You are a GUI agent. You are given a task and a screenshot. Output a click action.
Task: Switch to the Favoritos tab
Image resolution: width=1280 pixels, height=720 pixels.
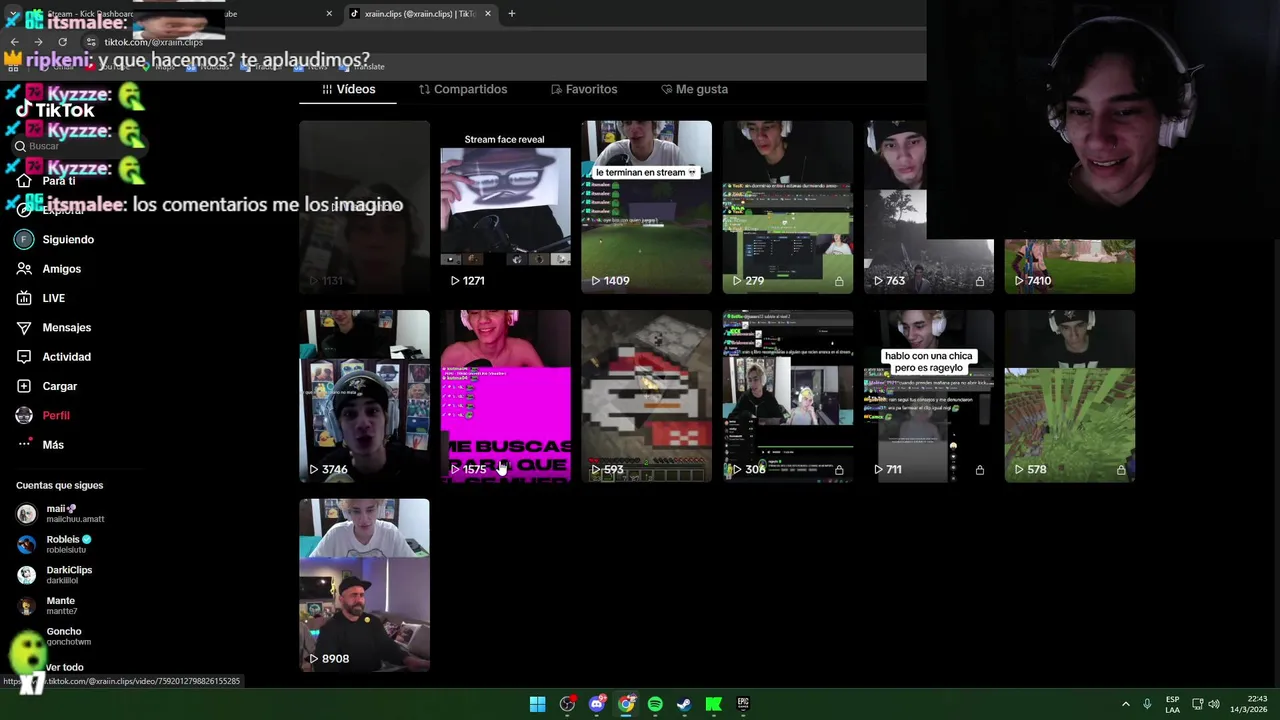584,89
